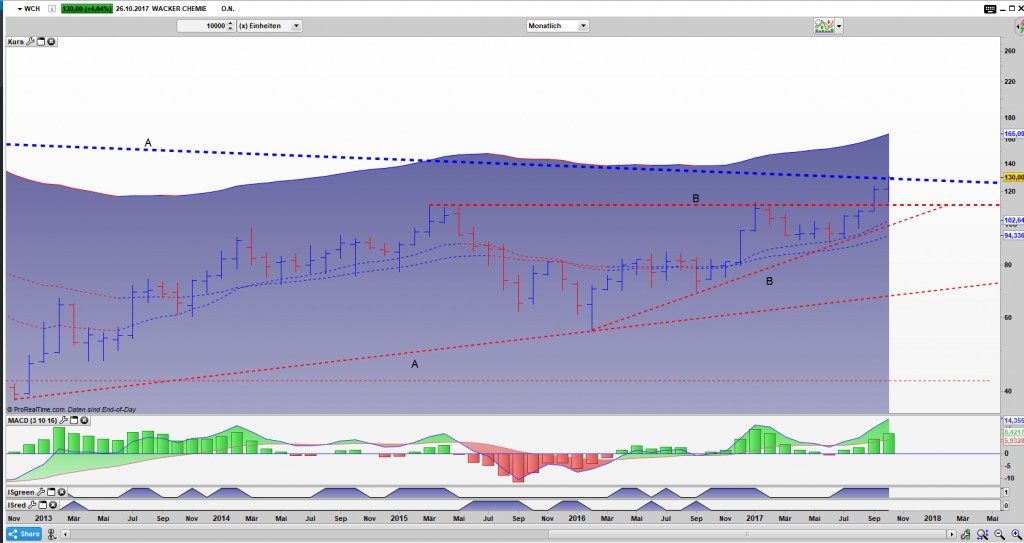Screen dimensions: 1024x543
Task: Click the 2015 label on time axis
Action: [399, 518]
